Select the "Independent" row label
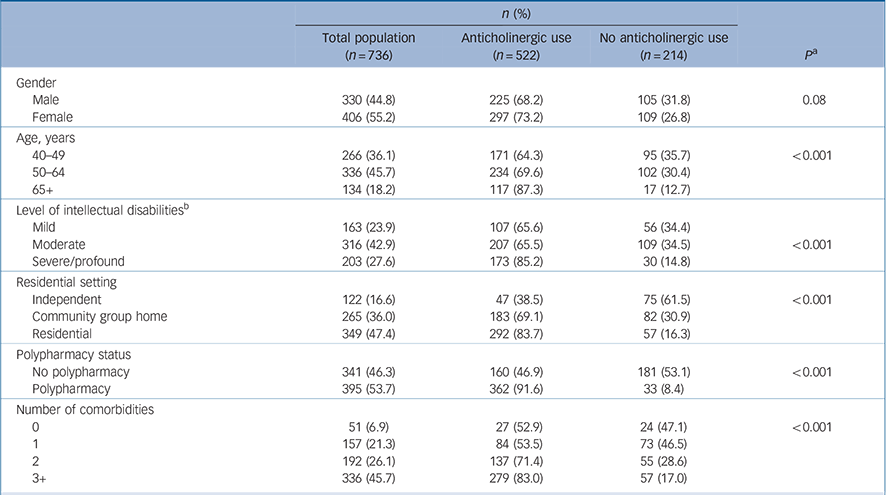886x495 pixels. 68,299
